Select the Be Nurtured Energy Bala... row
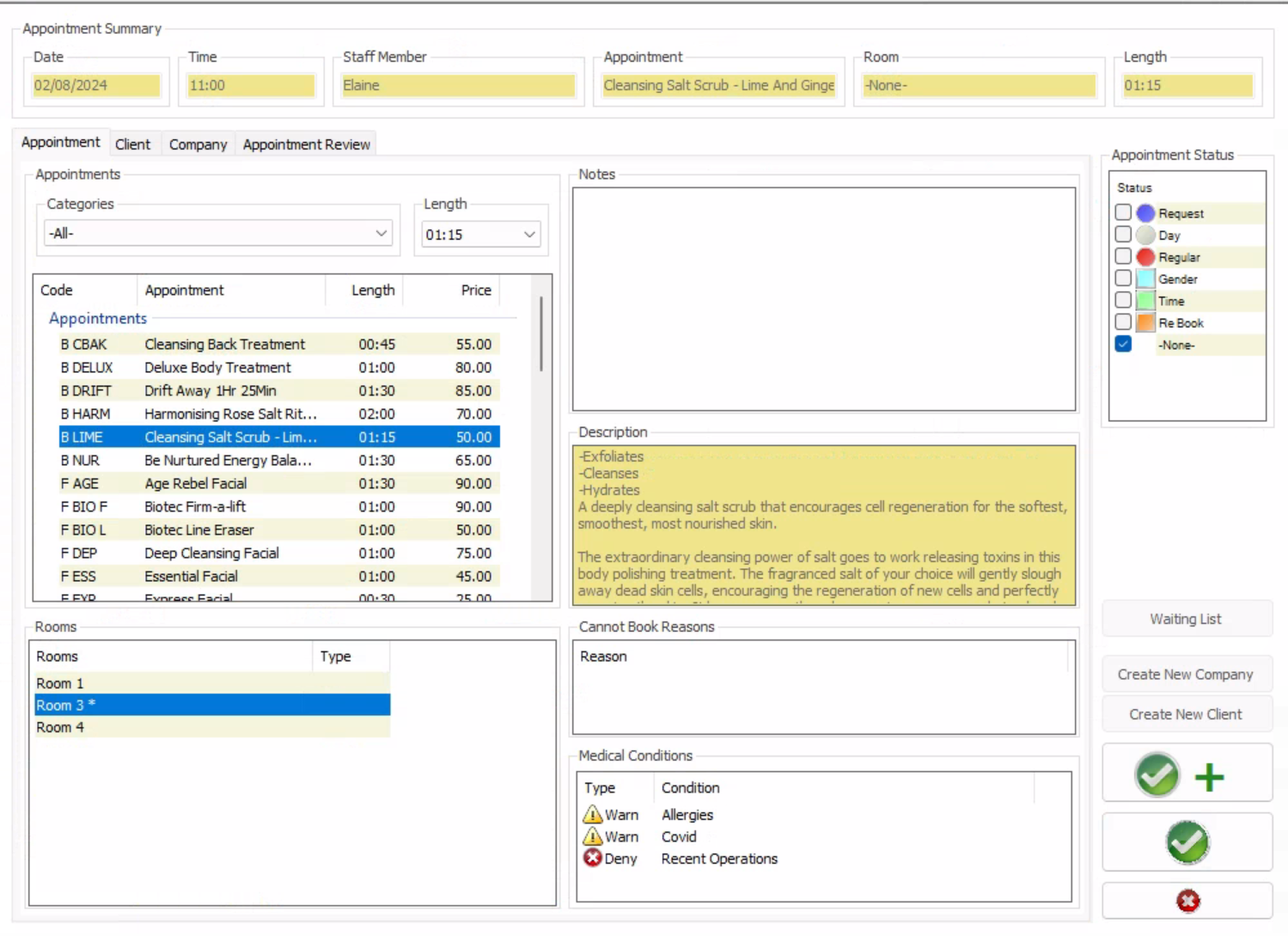 (279, 460)
